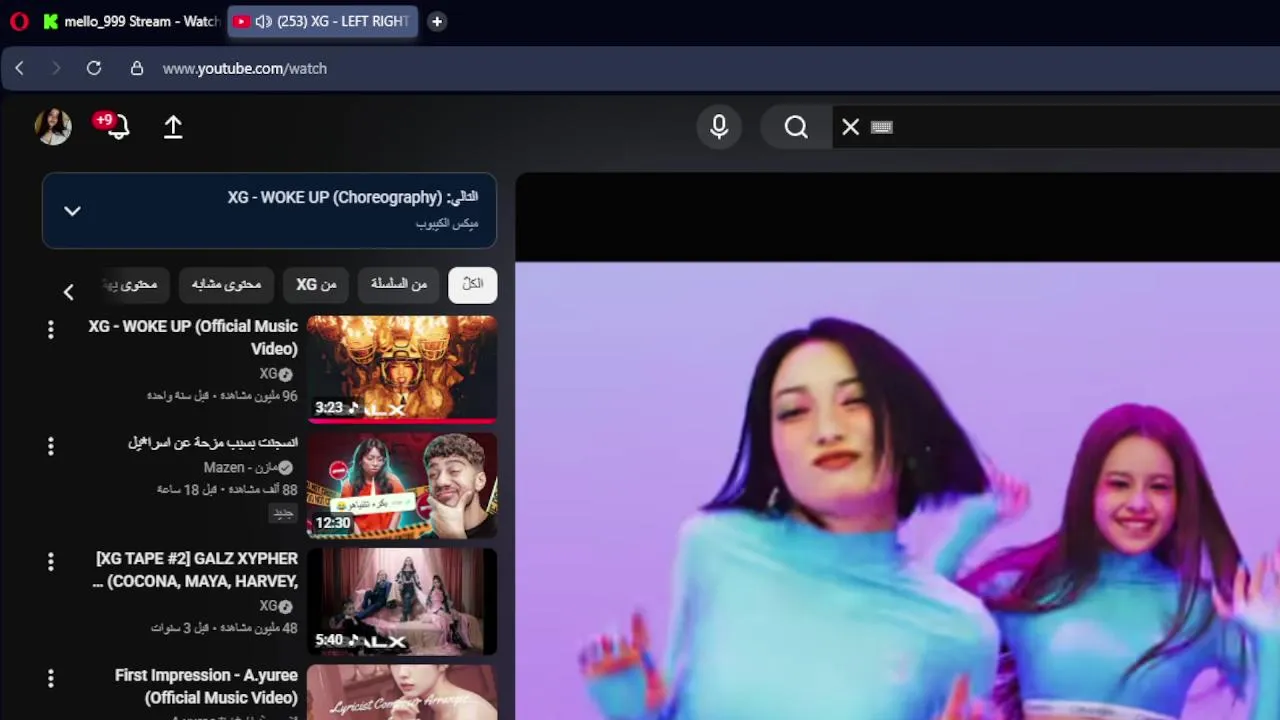Open the account avatar menu
The image size is (1280, 720).
click(53, 126)
